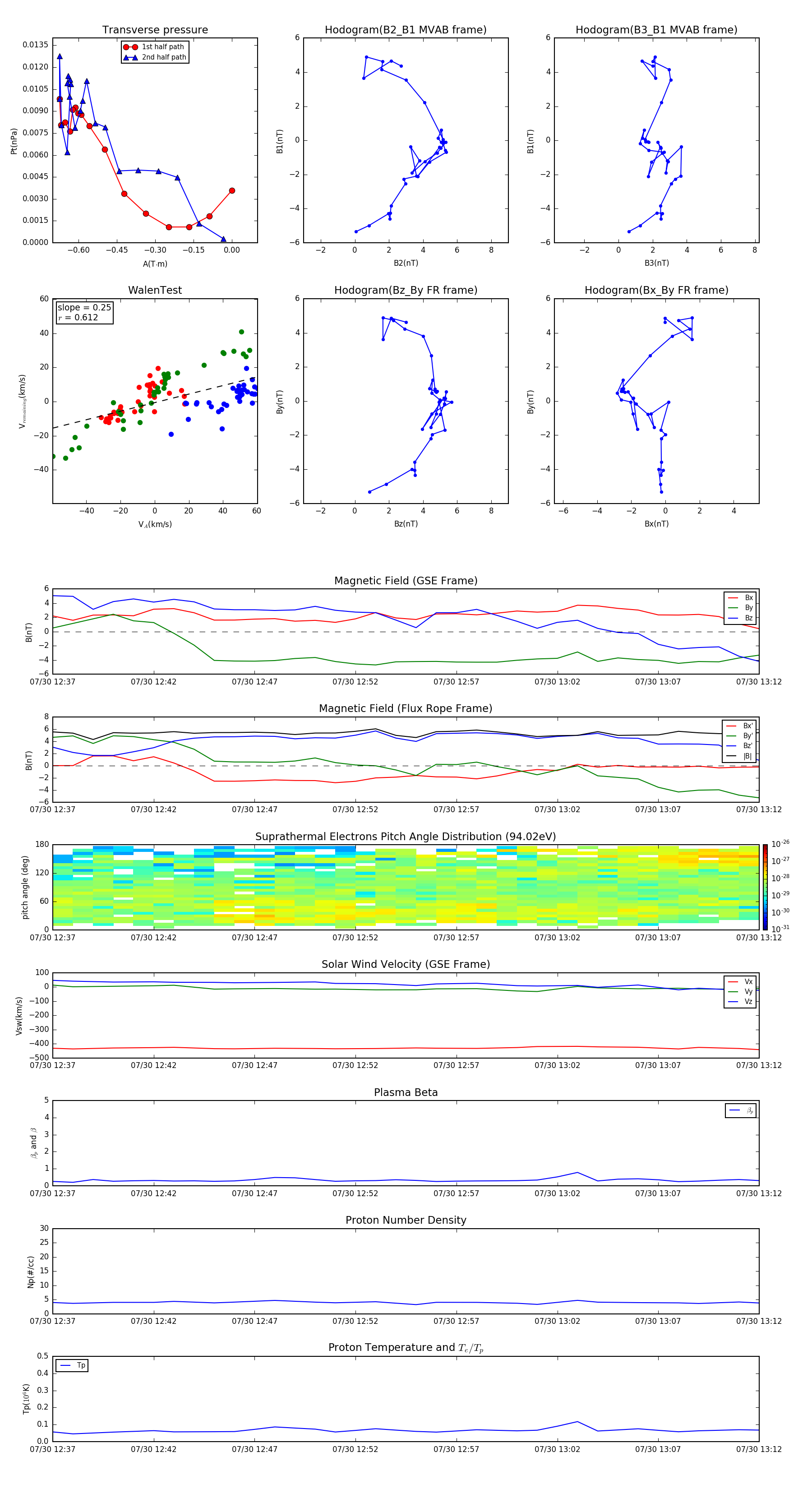This screenshot has width=812, height=1489.
Task: Click the 'Pt(nPa)' y-axis label
Action: point(14,141)
